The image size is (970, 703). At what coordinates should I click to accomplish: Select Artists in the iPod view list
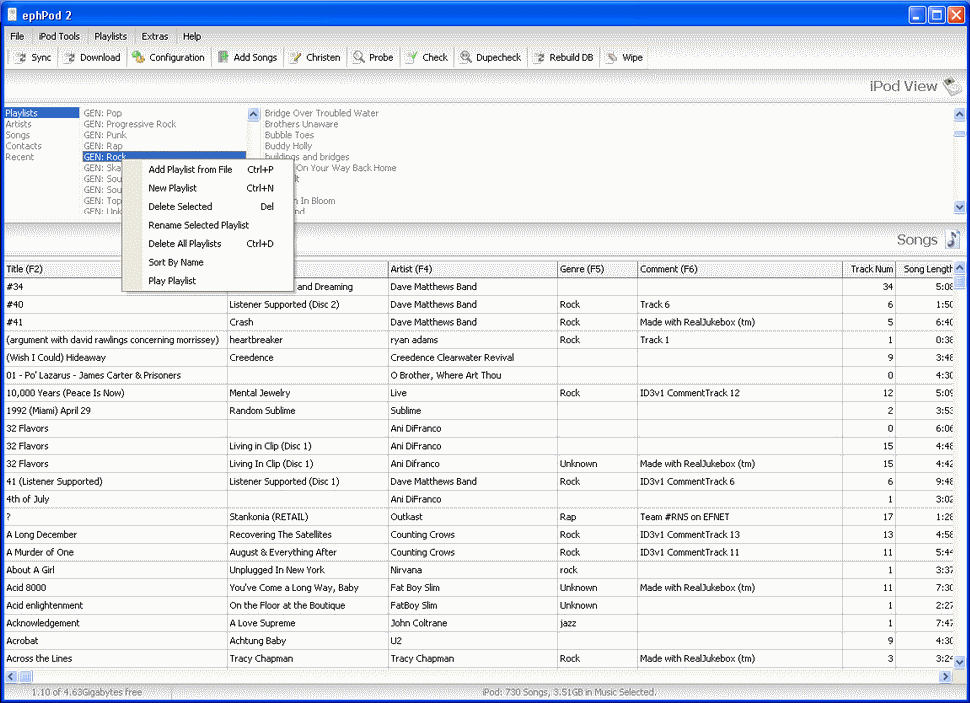tap(18, 124)
